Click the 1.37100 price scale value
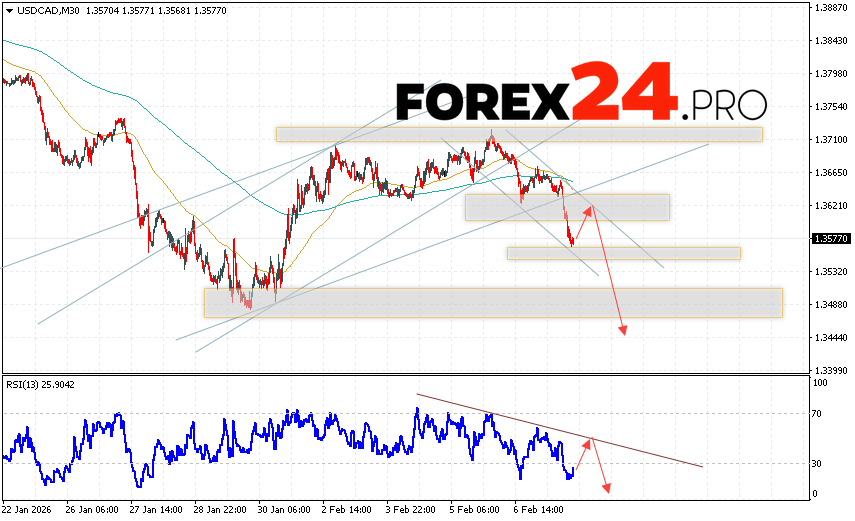 tap(830, 140)
